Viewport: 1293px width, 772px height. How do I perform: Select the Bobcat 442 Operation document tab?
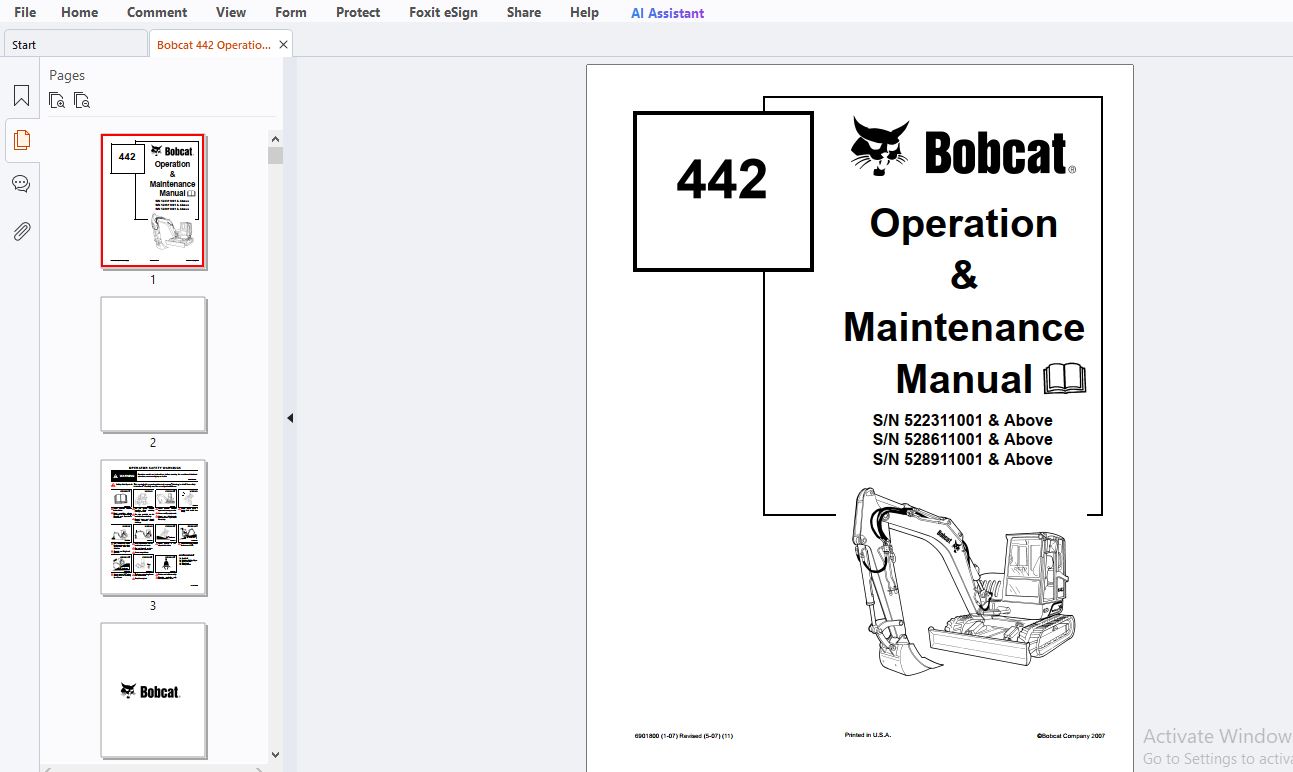[213, 45]
